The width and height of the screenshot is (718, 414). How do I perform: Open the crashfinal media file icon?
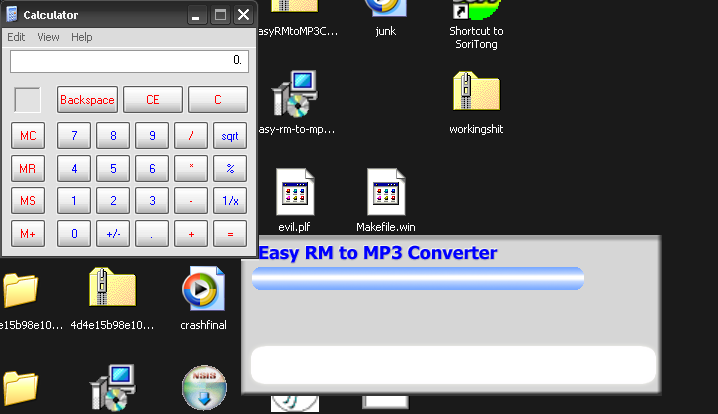203,289
